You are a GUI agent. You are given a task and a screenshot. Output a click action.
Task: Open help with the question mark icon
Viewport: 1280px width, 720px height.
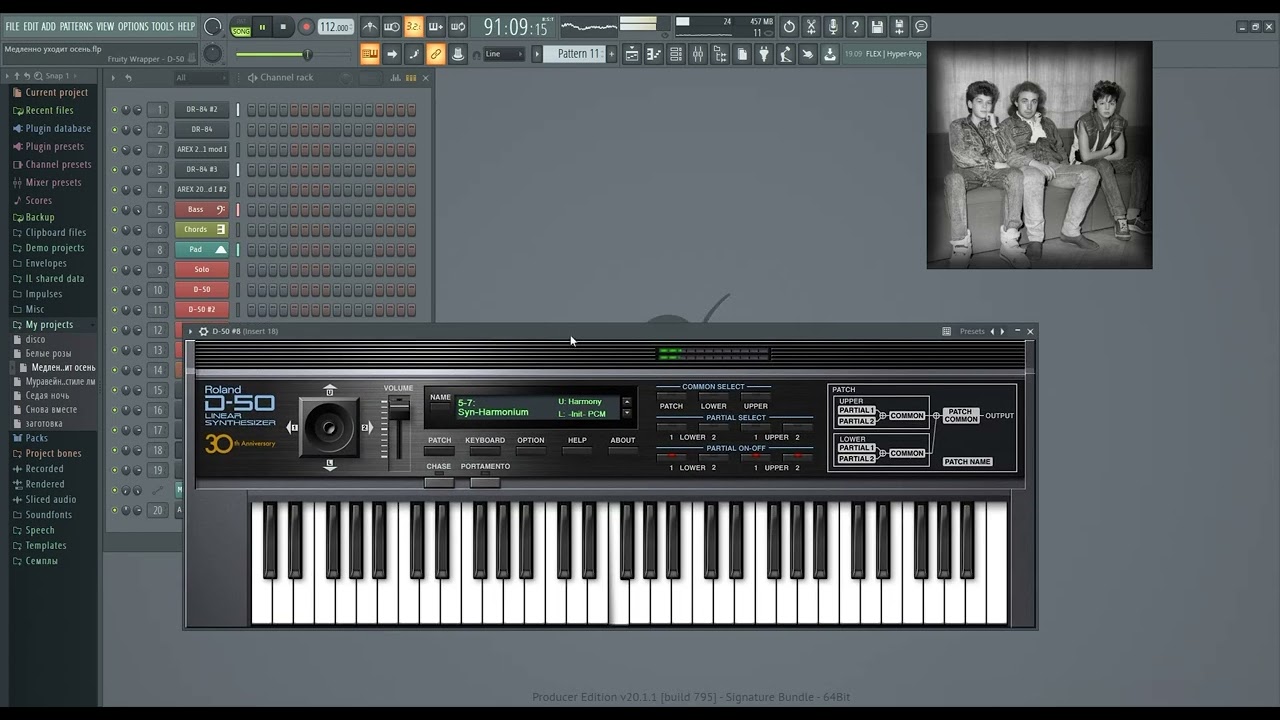855,27
